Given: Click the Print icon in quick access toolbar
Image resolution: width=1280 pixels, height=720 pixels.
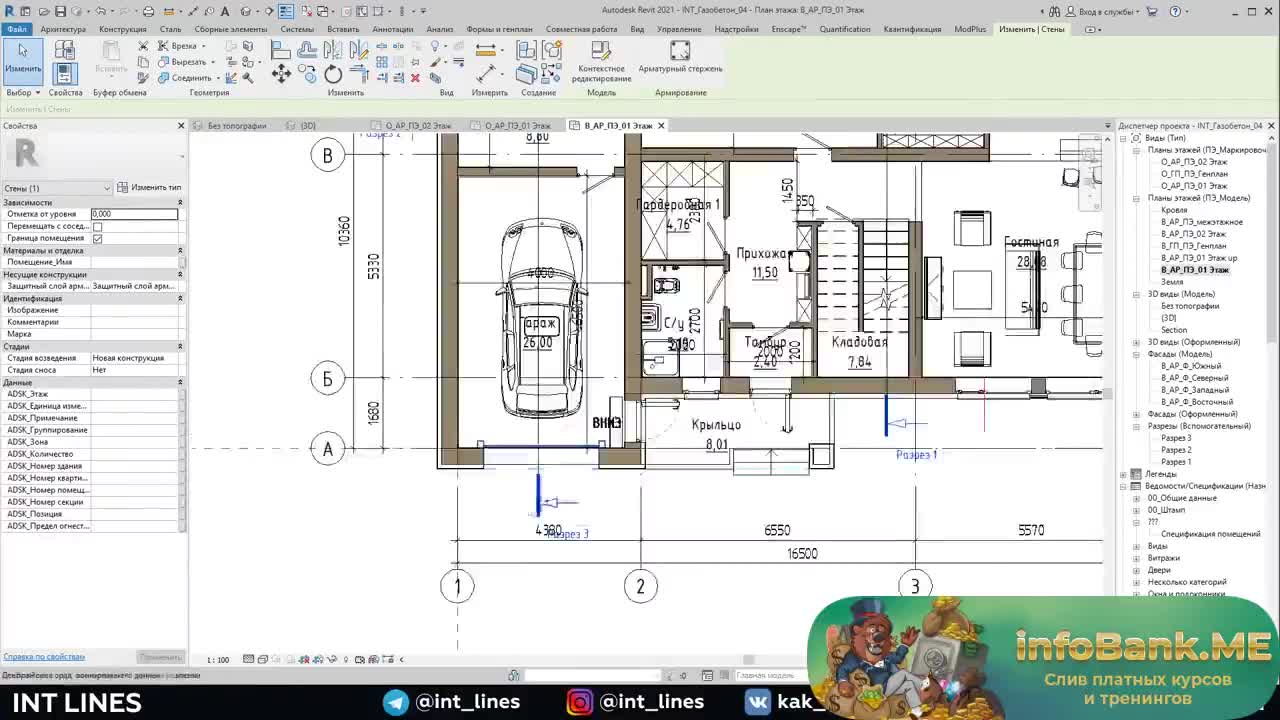Looking at the screenshot, I should 148,11.
